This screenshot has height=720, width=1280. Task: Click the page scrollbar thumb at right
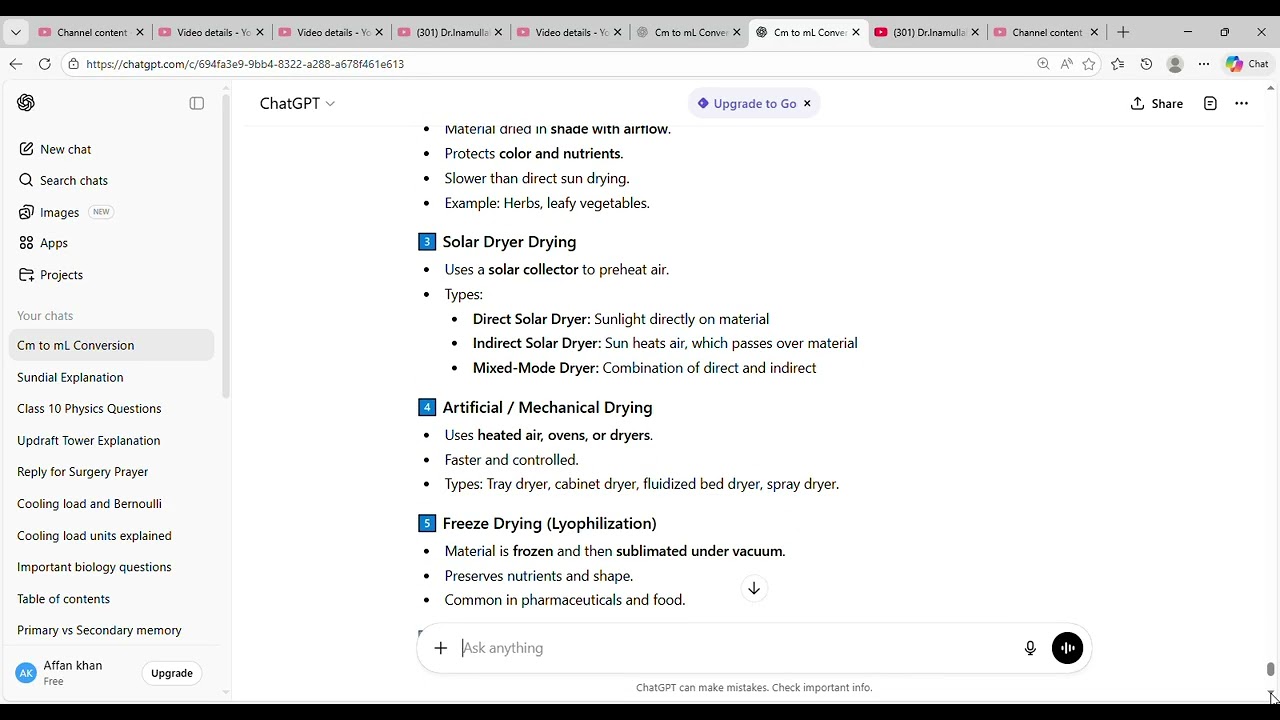(x=1271, y=669)
